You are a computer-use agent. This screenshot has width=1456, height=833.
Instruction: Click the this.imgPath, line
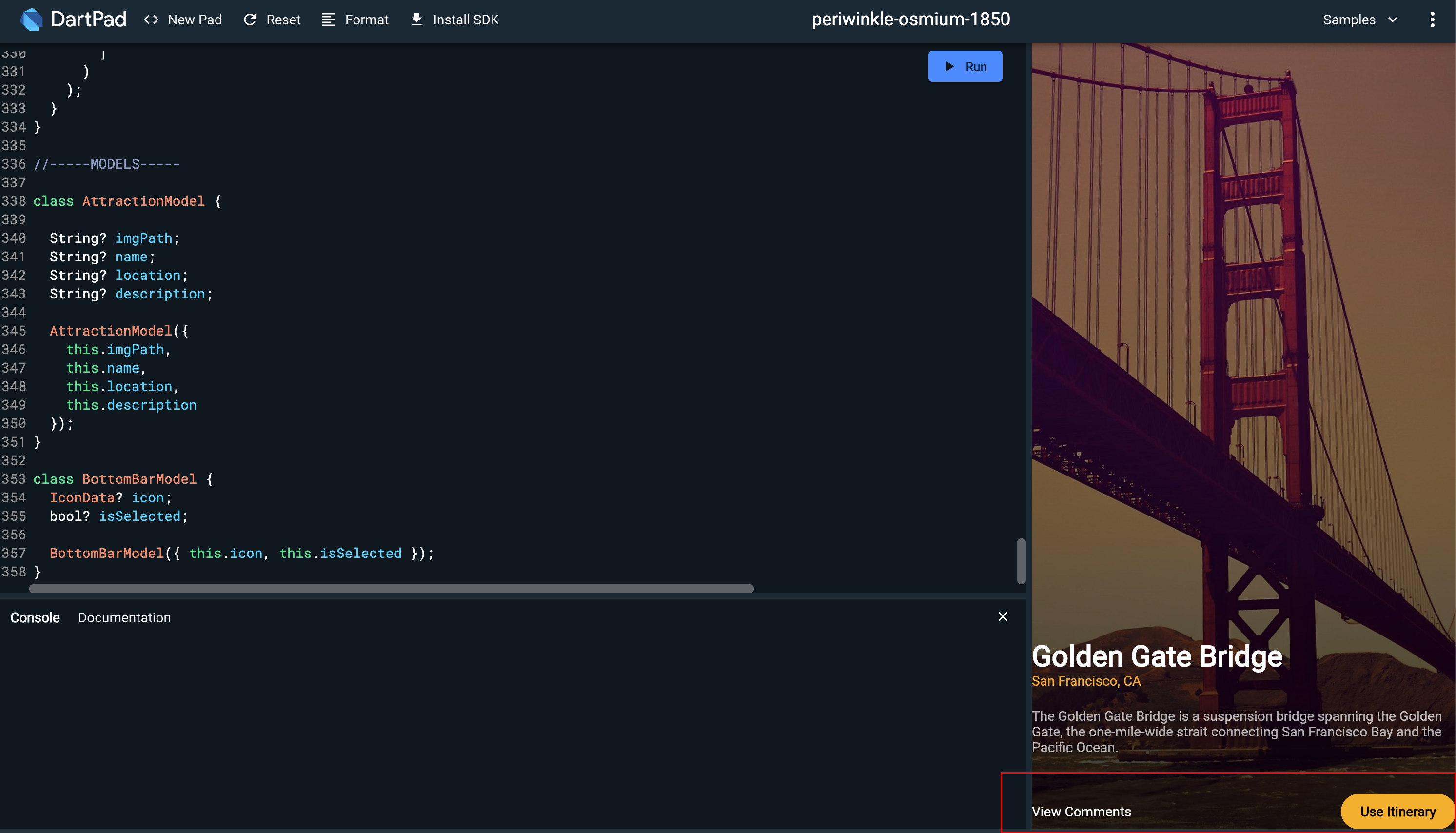coord(118,349)
